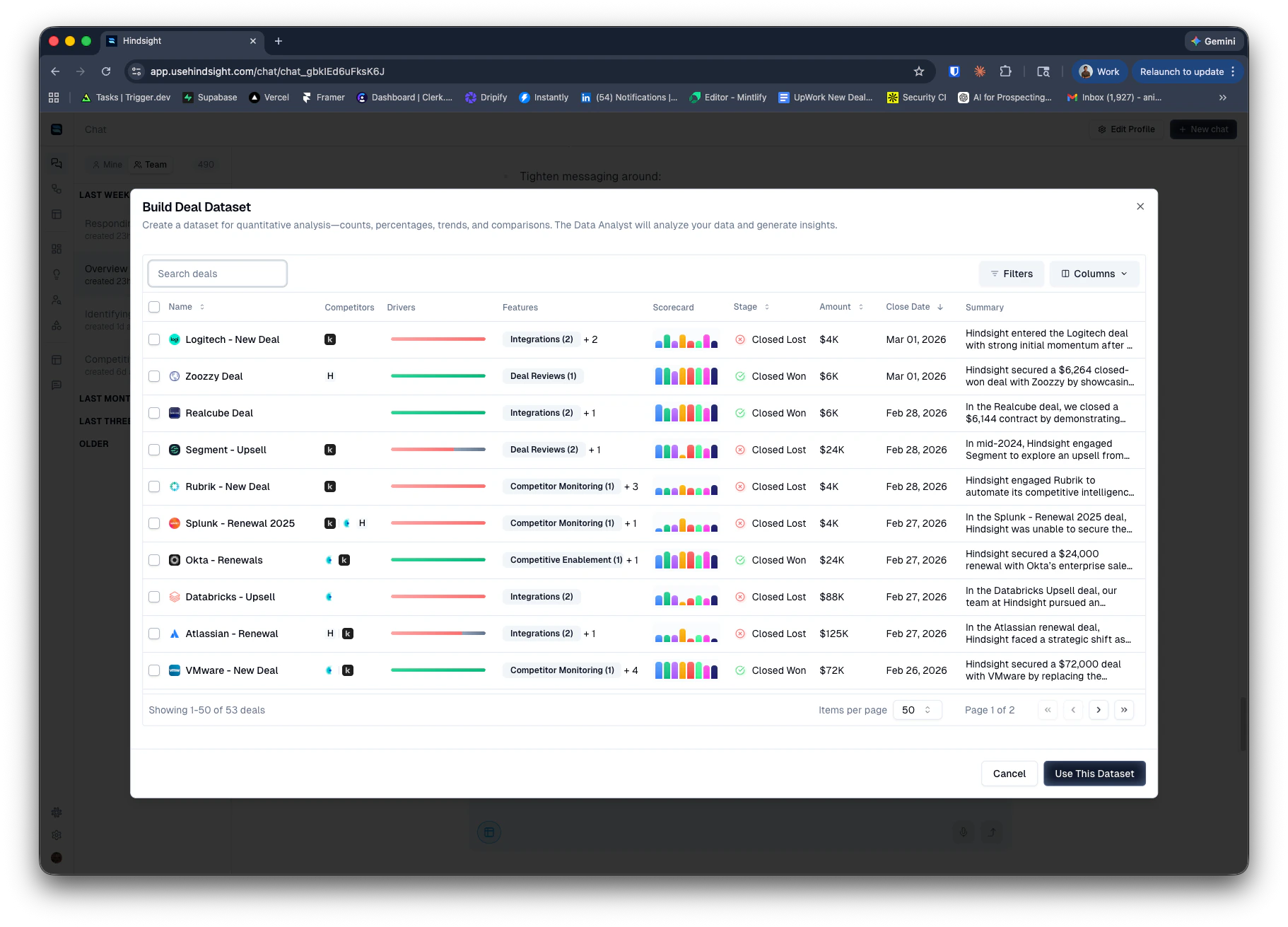Click Competitor Monitoring (1) tag for VMware
This screenshot has width=1288, height=927.
coord(561,670)
